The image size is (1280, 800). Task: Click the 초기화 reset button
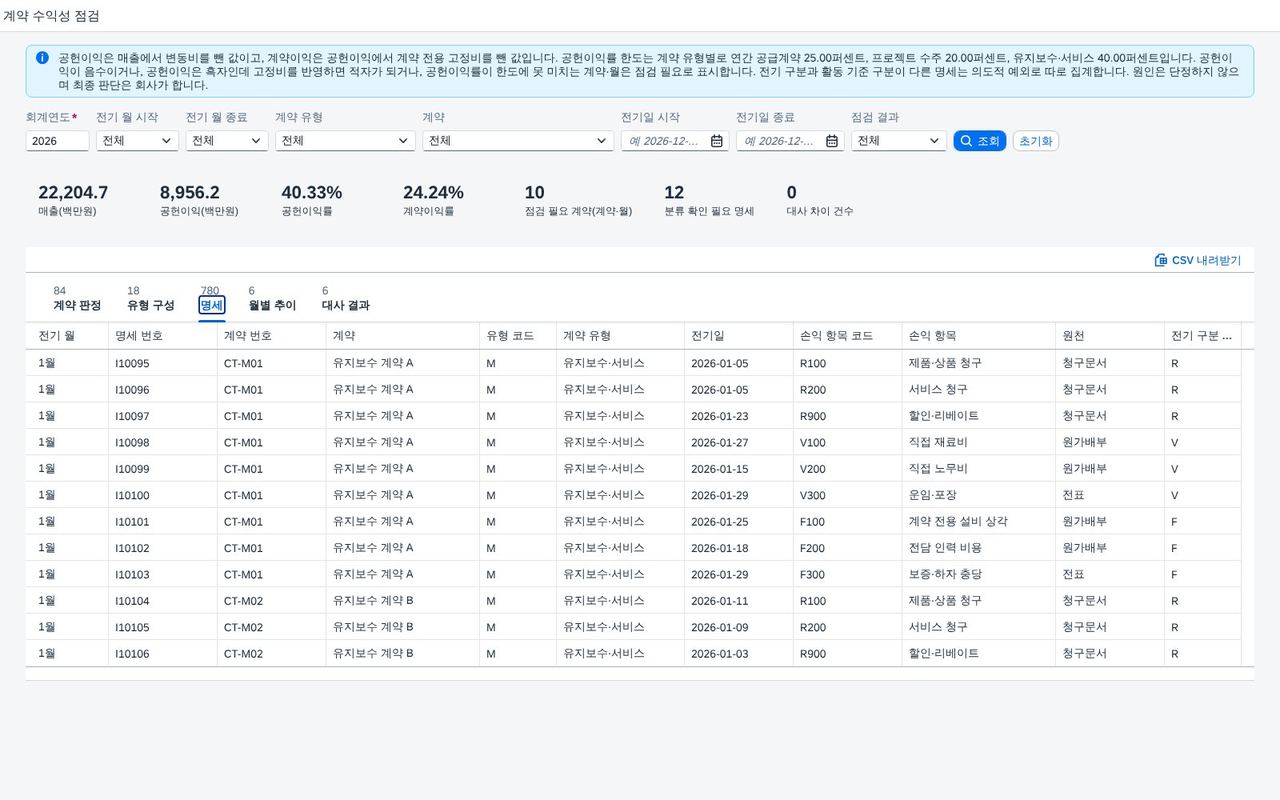[x=1035, y=141]
